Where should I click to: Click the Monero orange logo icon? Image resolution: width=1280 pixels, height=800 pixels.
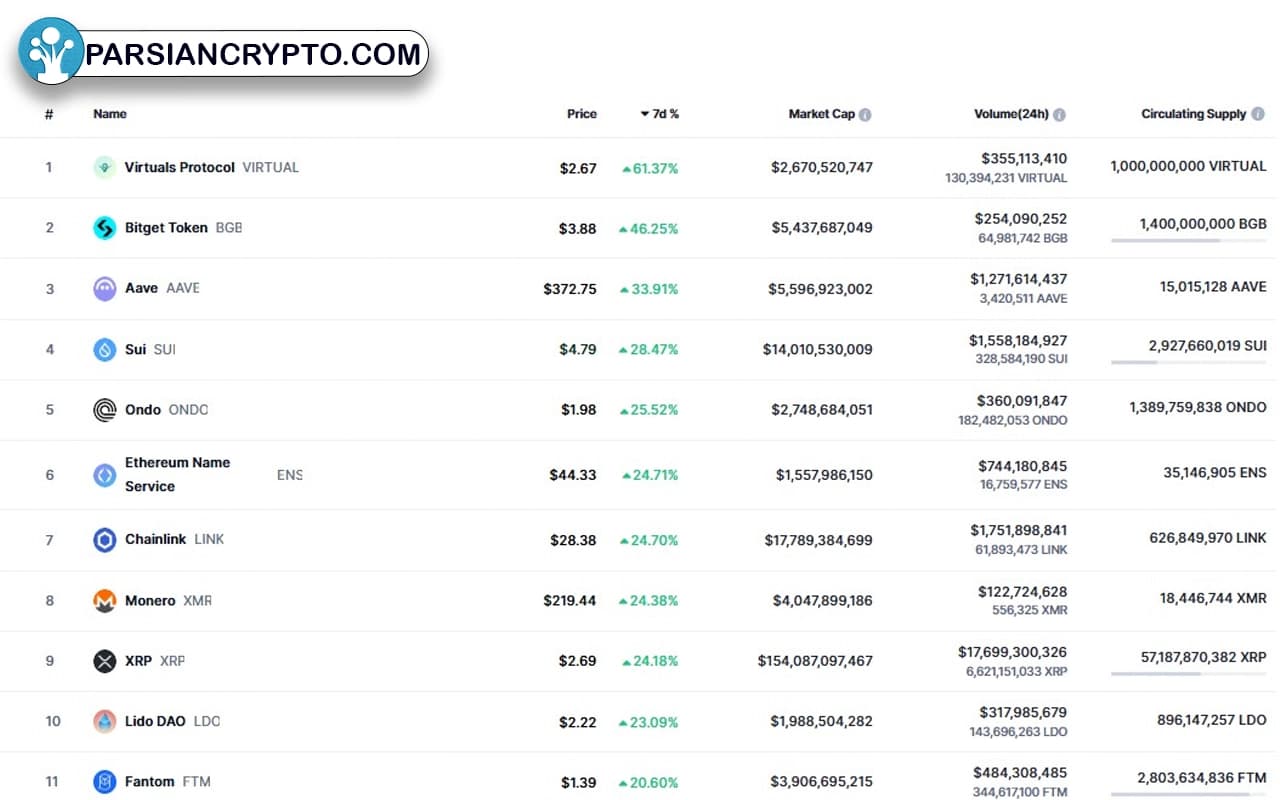pos(105,601)
